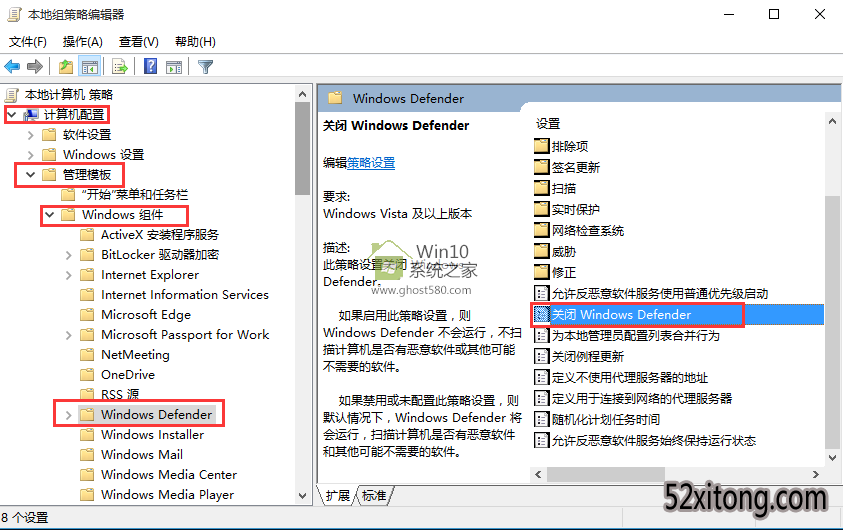This screenshot has width=843, height=530.
Task: Select the Windows Media Player tree item
Action: coord(167,494)
